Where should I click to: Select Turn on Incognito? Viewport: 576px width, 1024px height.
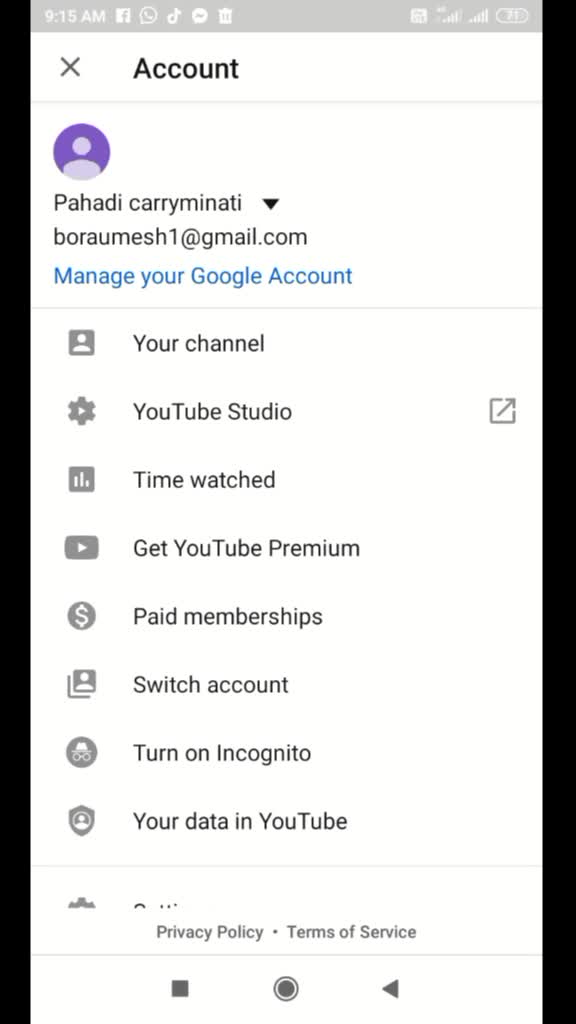click(286, 753)
